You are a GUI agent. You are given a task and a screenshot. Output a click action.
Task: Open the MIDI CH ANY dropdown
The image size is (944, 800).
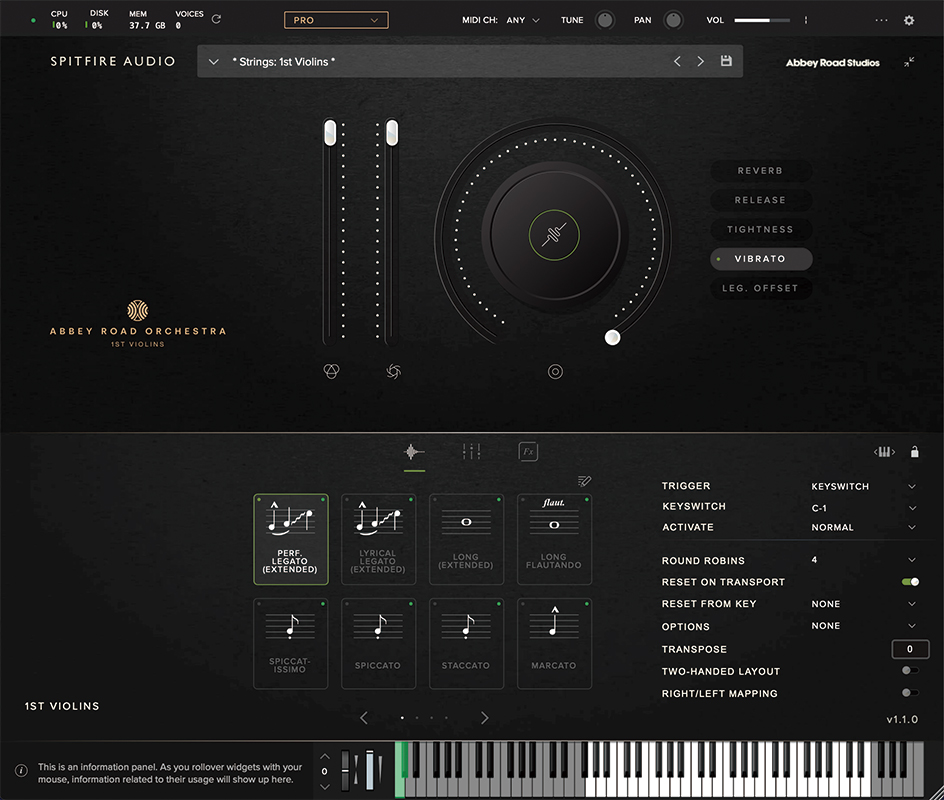(x=523, y=20)
